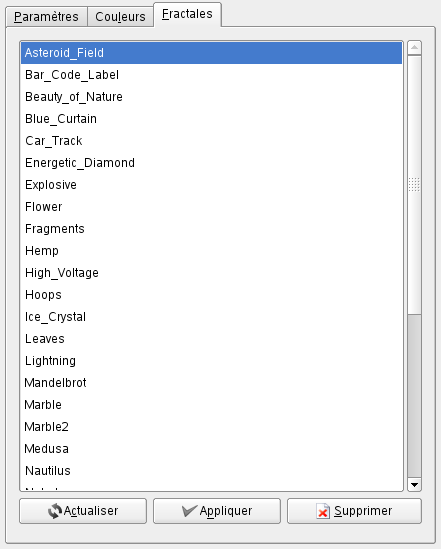Refresh the list with Actualiser
Screen dimensions: 441x549
click(x=83, y=511)
